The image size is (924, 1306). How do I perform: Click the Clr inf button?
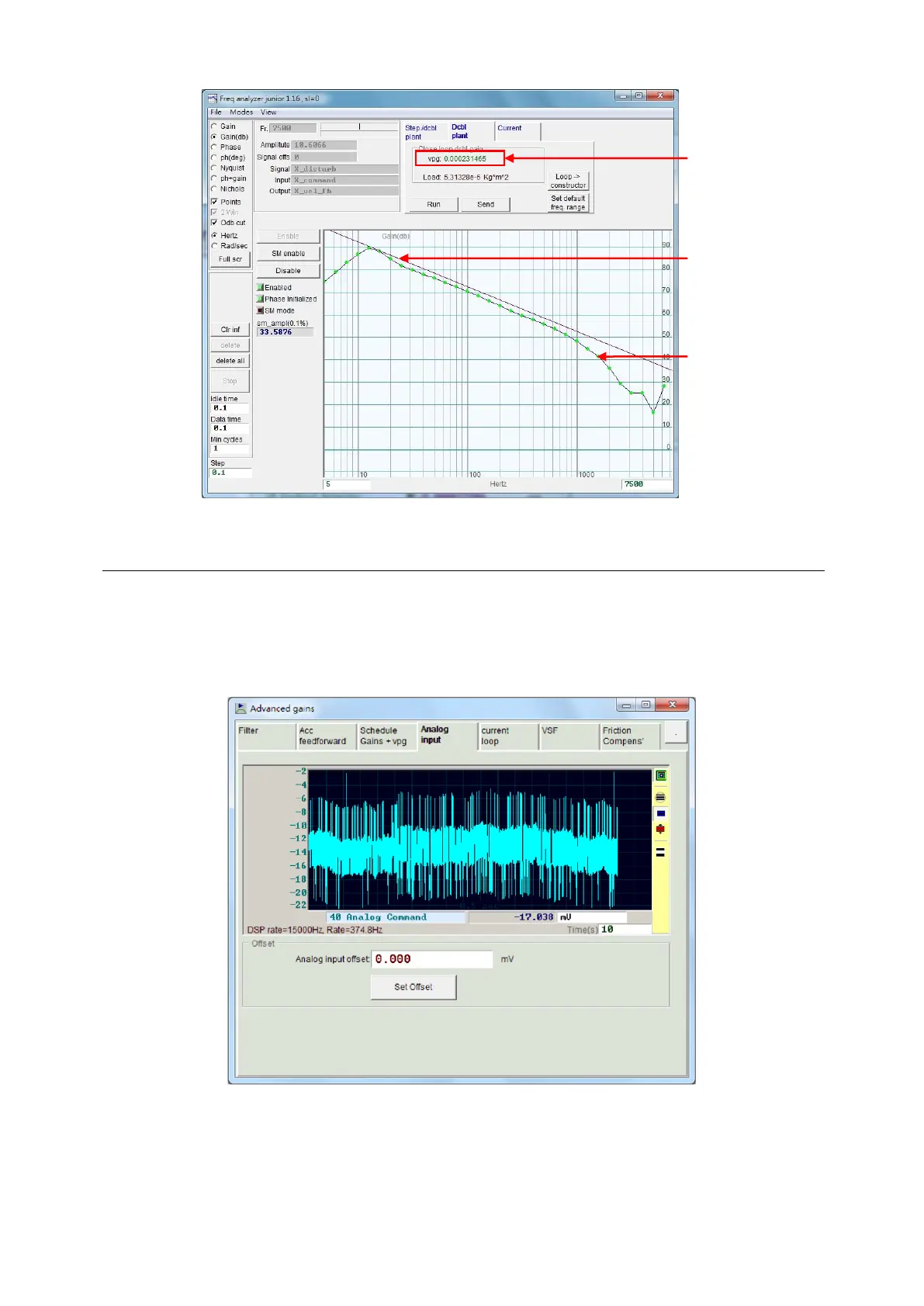[x=230, y=330]
